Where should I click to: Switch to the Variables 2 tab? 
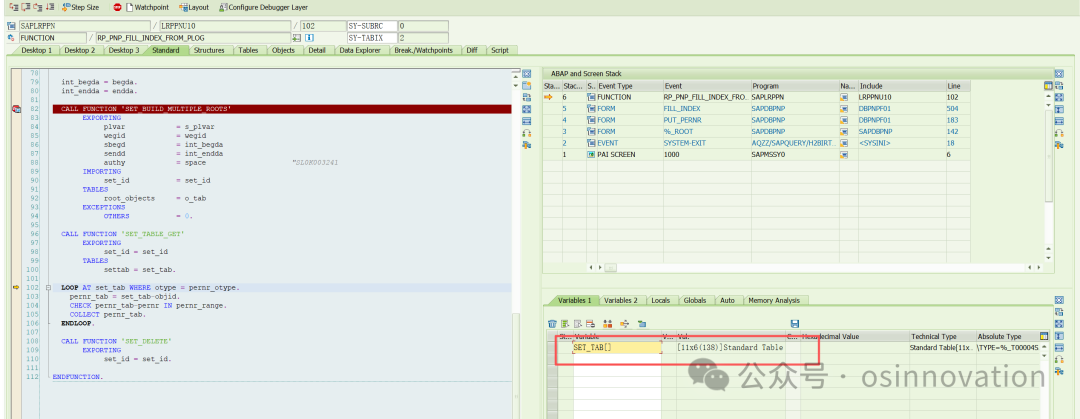tap(620, 300)
